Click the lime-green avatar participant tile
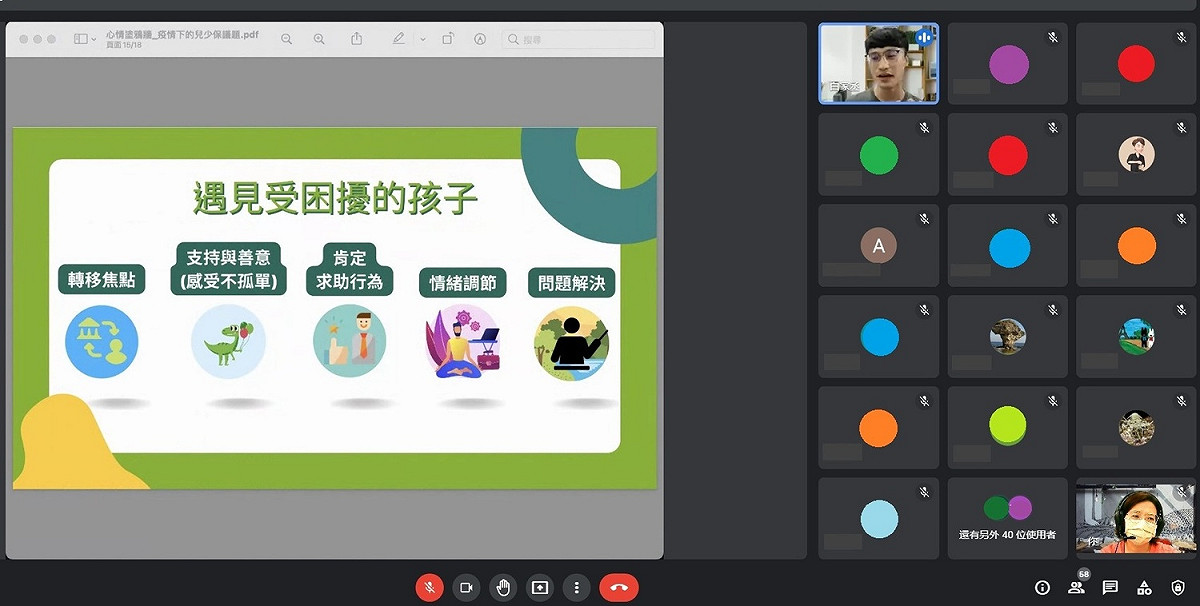This screenshot has height=606, width=1200. (1007, 428)
